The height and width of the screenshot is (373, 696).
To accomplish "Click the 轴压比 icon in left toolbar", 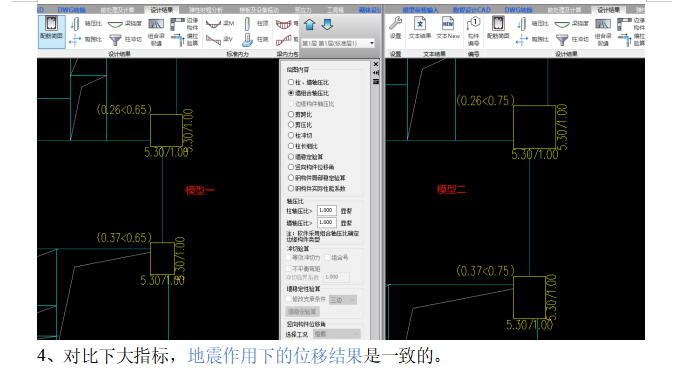I will pos(75,24).
